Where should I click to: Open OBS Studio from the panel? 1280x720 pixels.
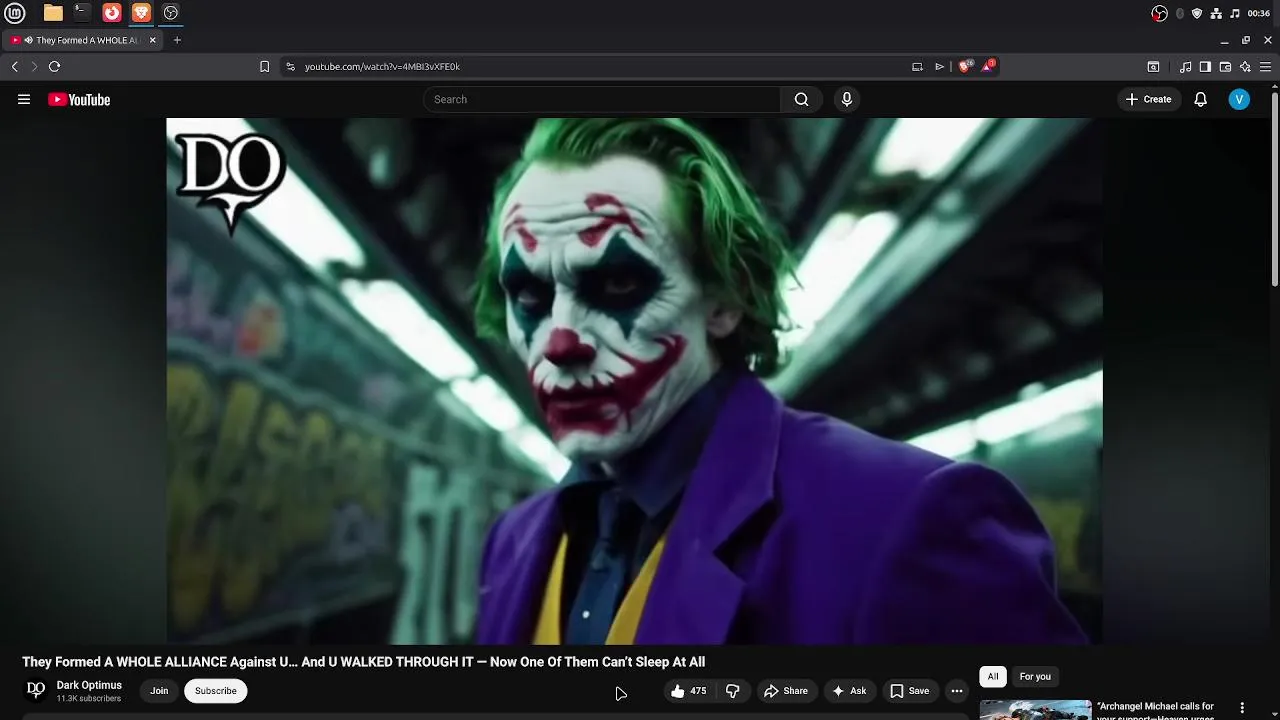click(x=171, y=13)
